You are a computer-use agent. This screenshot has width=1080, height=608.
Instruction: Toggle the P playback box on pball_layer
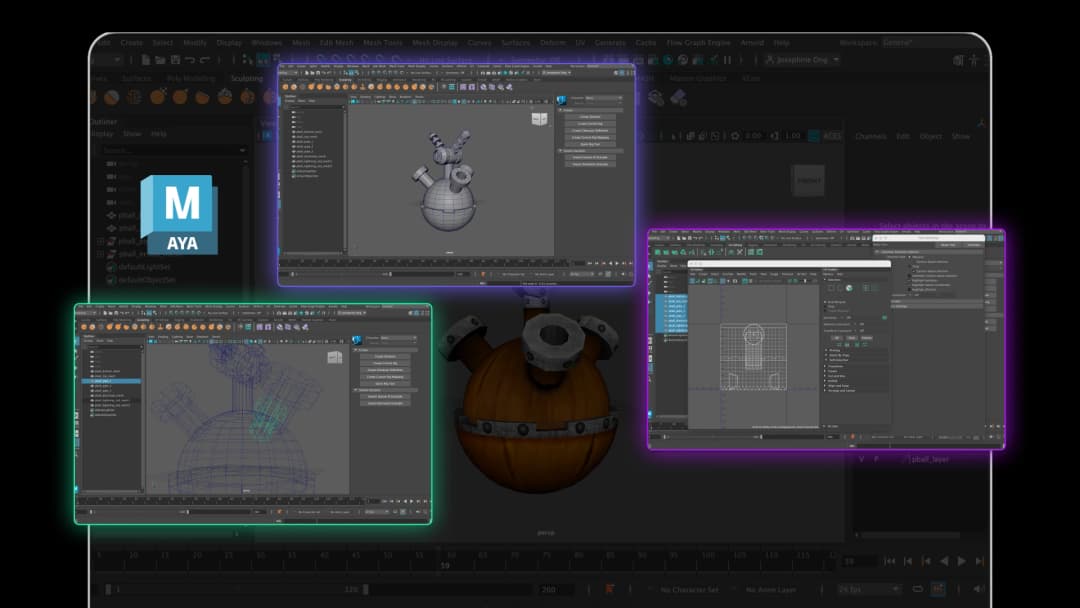tap(877, 459)
